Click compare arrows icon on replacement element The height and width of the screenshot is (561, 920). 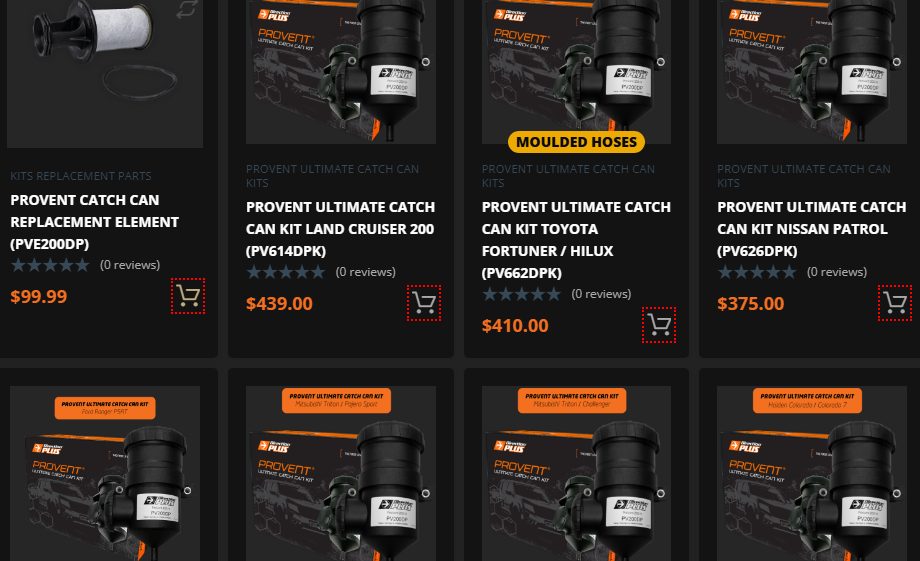point(187,9)
